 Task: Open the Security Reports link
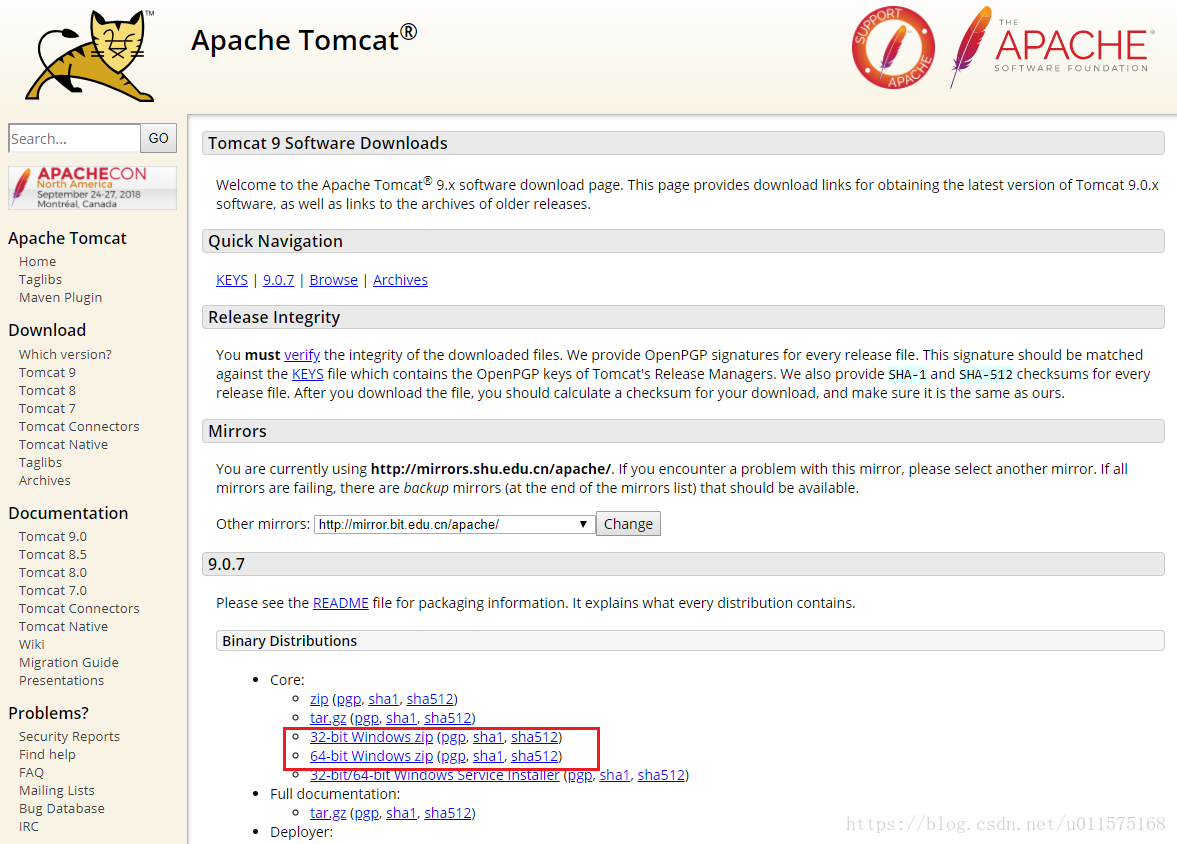(x=69, y=737)
